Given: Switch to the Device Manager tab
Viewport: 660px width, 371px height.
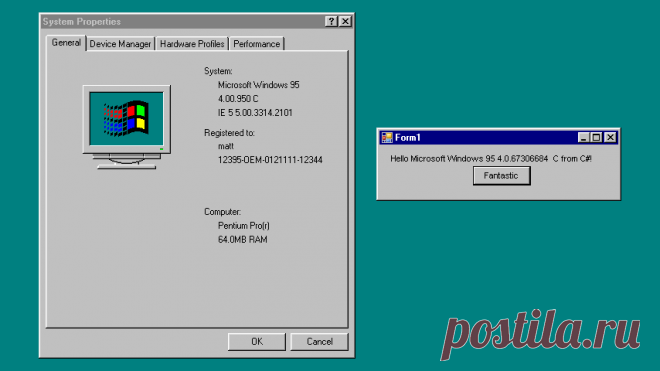Looking at the screenshot, I should [x=120, y=44].
